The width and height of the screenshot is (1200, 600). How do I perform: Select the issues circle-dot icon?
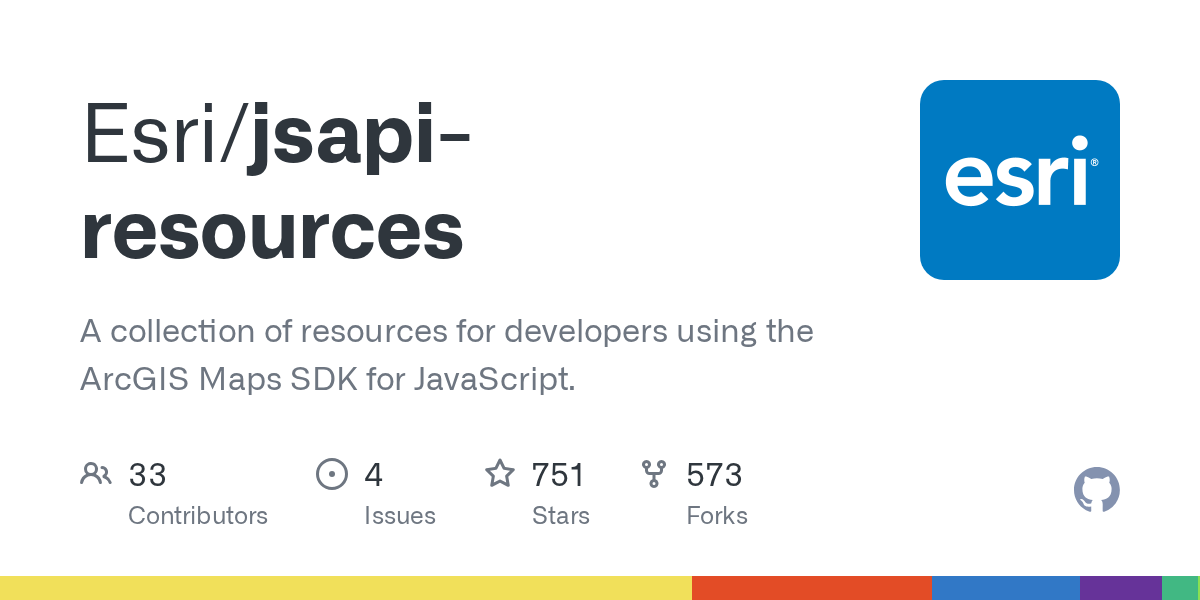[x=332, y=474]
